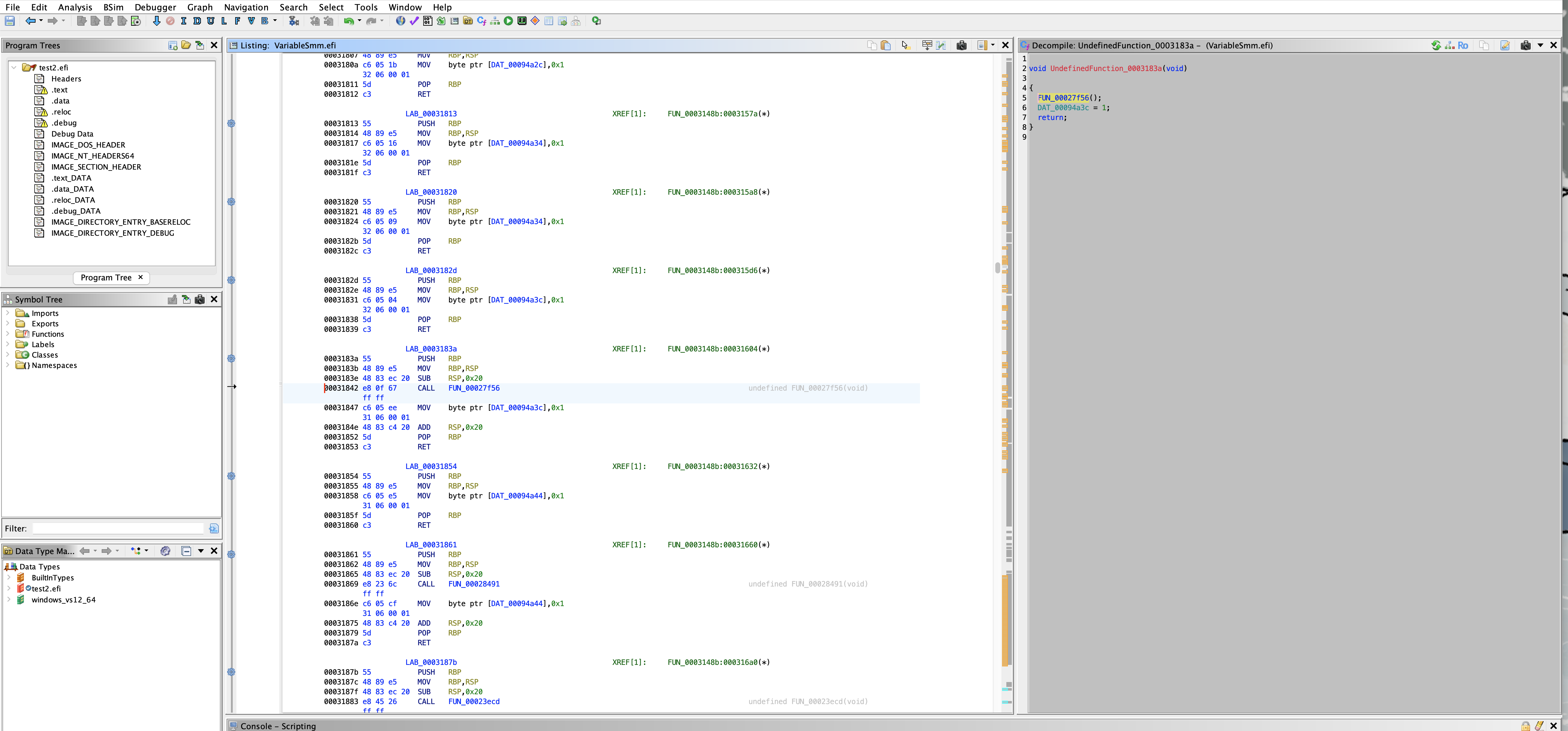Take a Listing snapshot with camera icon

[x=962, y=46]
